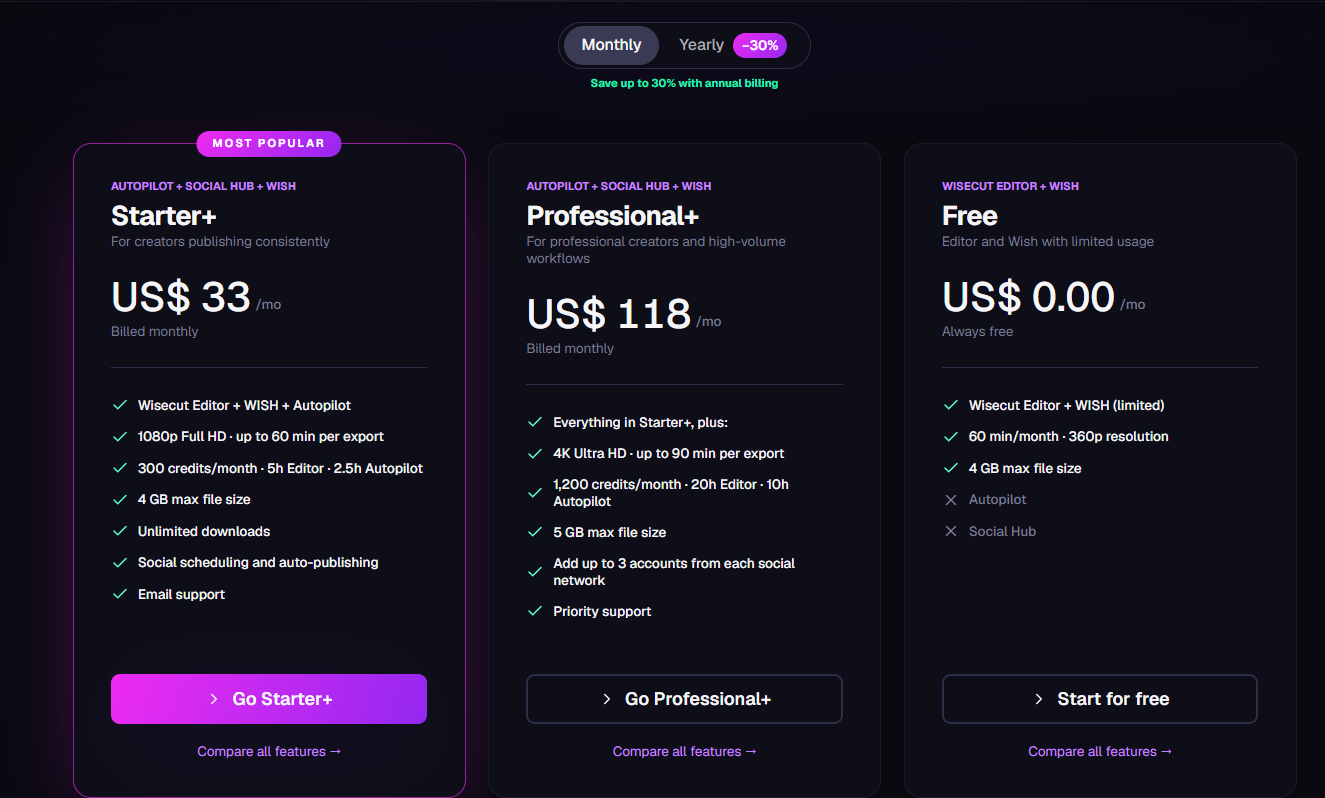The width and height of the screenshot is (1325, 798).
Task: Click chevron icon in Go Professional+ button
Action: (x=607, y=699)
